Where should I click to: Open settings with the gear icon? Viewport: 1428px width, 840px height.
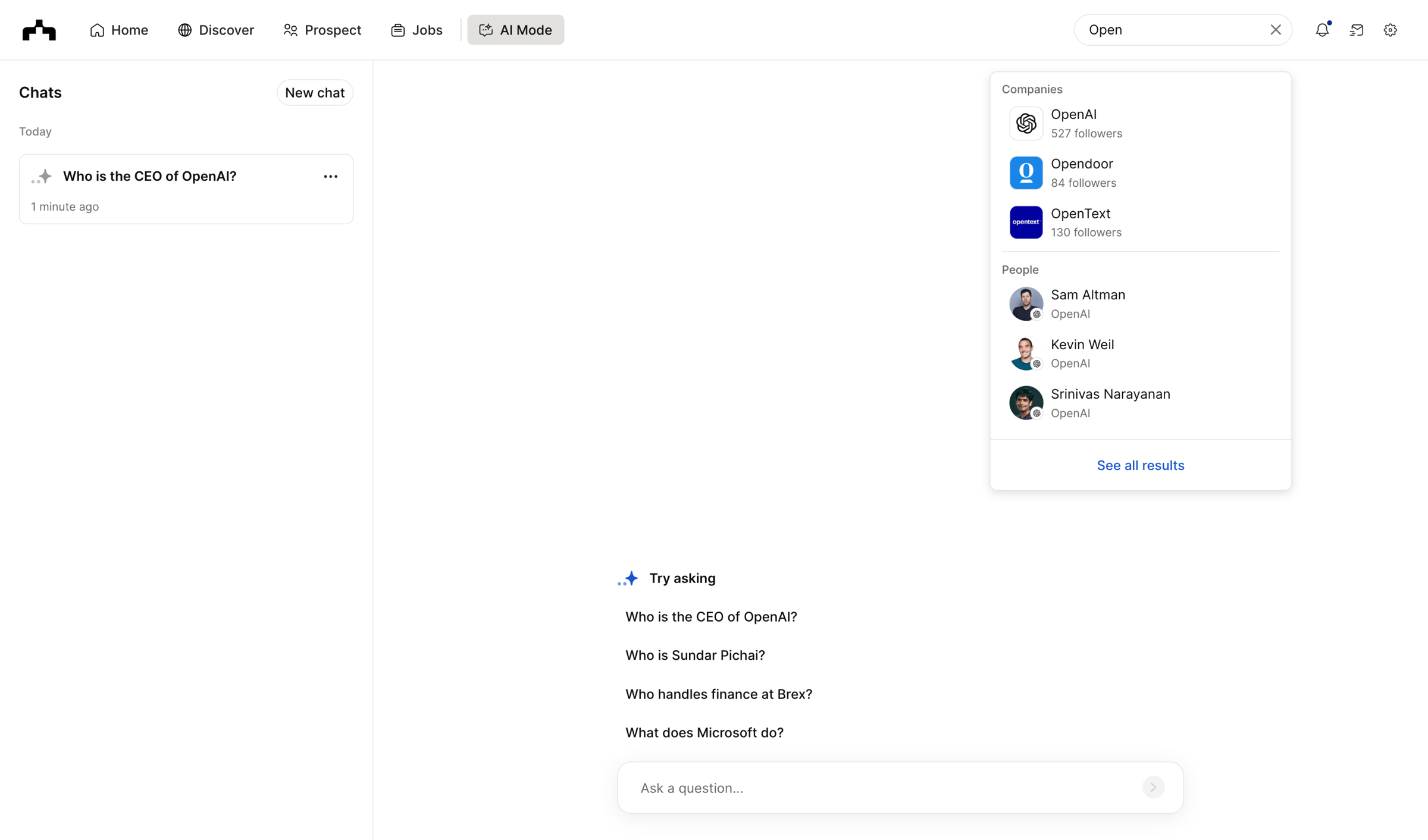click(x=1391, y=30)
